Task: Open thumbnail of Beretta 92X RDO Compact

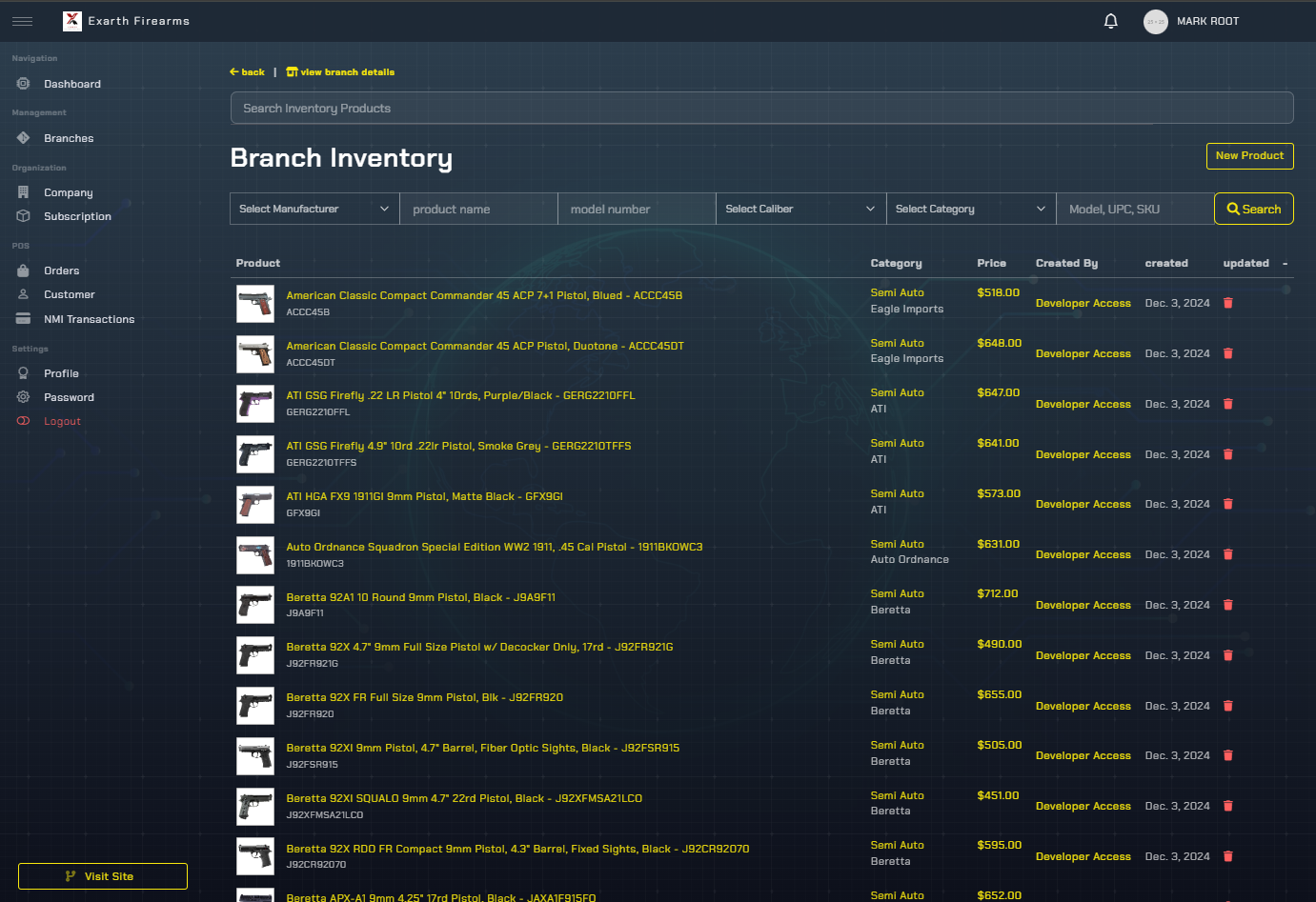Action: (255, 856)
